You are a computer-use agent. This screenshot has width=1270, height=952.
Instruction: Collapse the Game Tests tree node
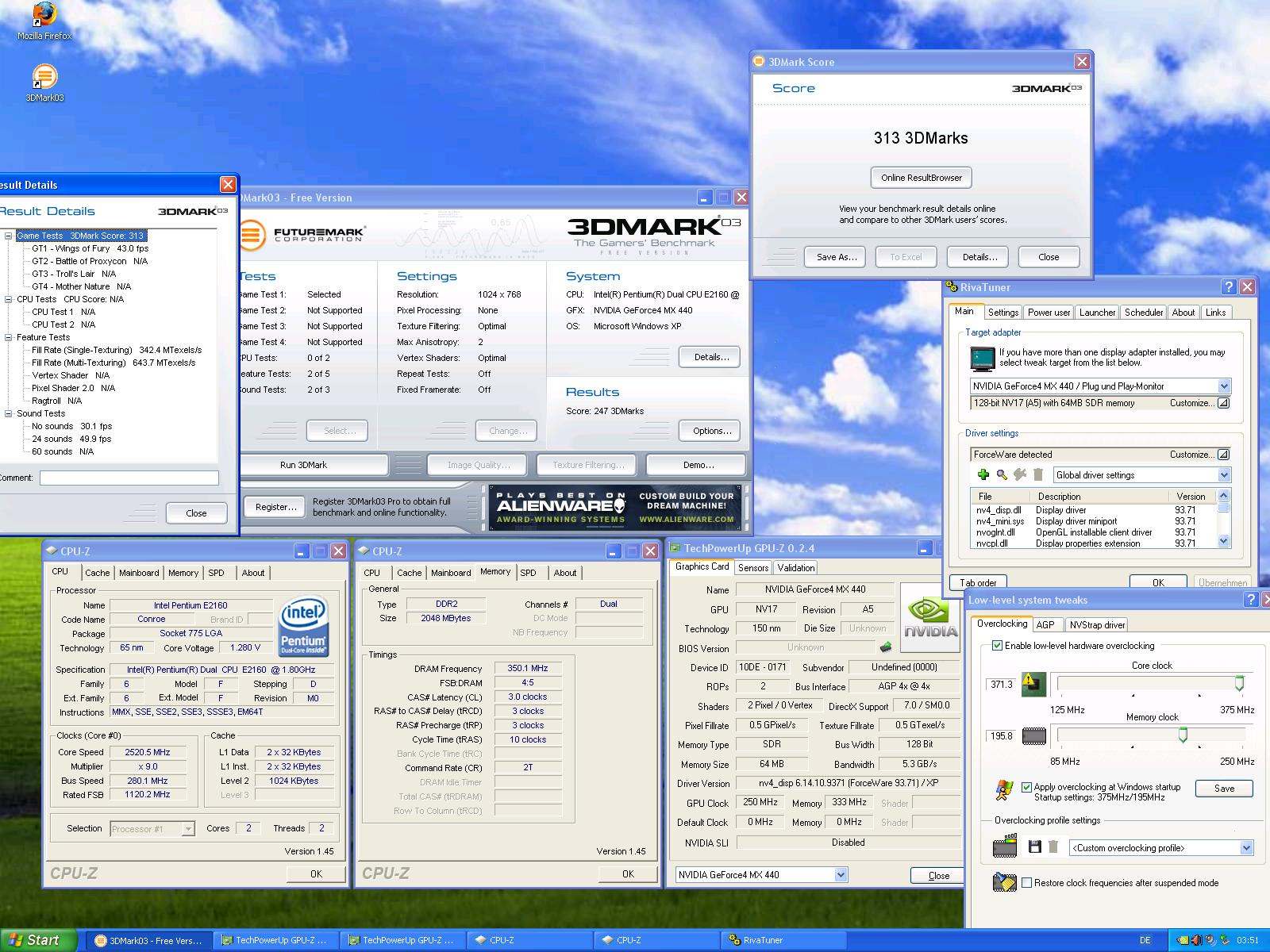tap(9, 236)
